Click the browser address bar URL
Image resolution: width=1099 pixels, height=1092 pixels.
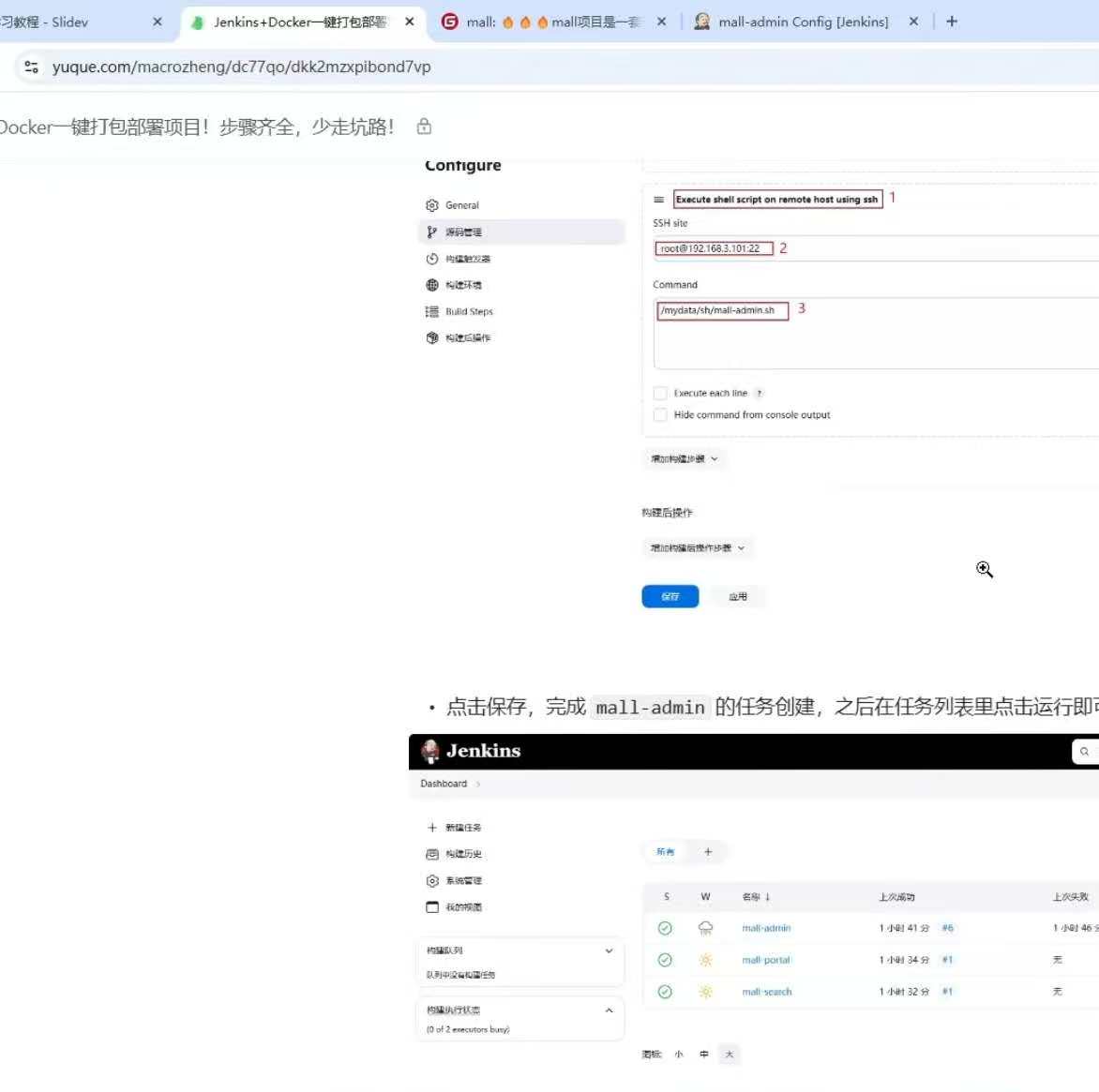[x=242, y=67]
